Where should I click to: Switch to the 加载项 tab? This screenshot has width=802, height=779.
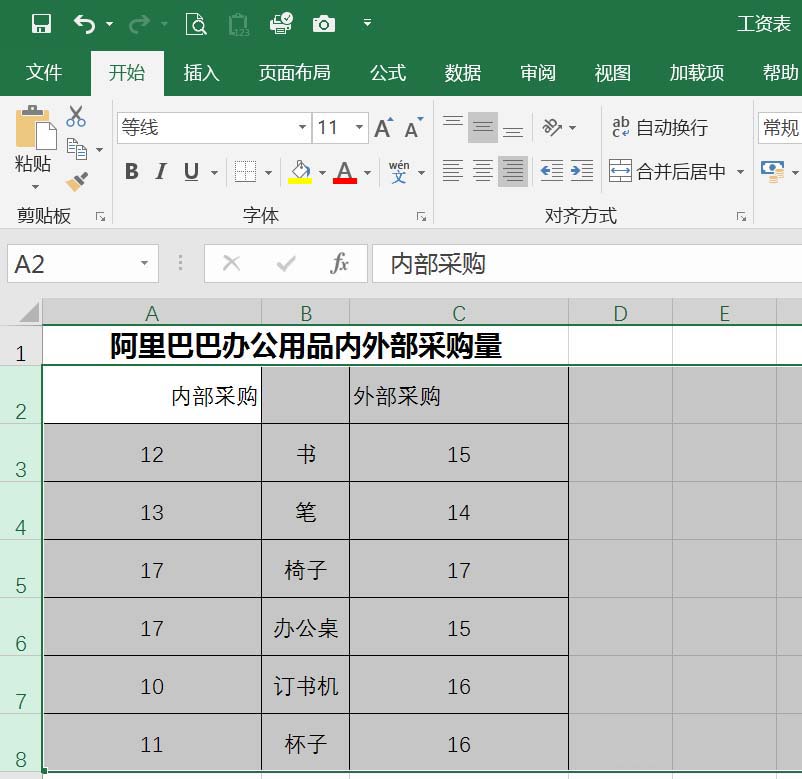point(697,73)
